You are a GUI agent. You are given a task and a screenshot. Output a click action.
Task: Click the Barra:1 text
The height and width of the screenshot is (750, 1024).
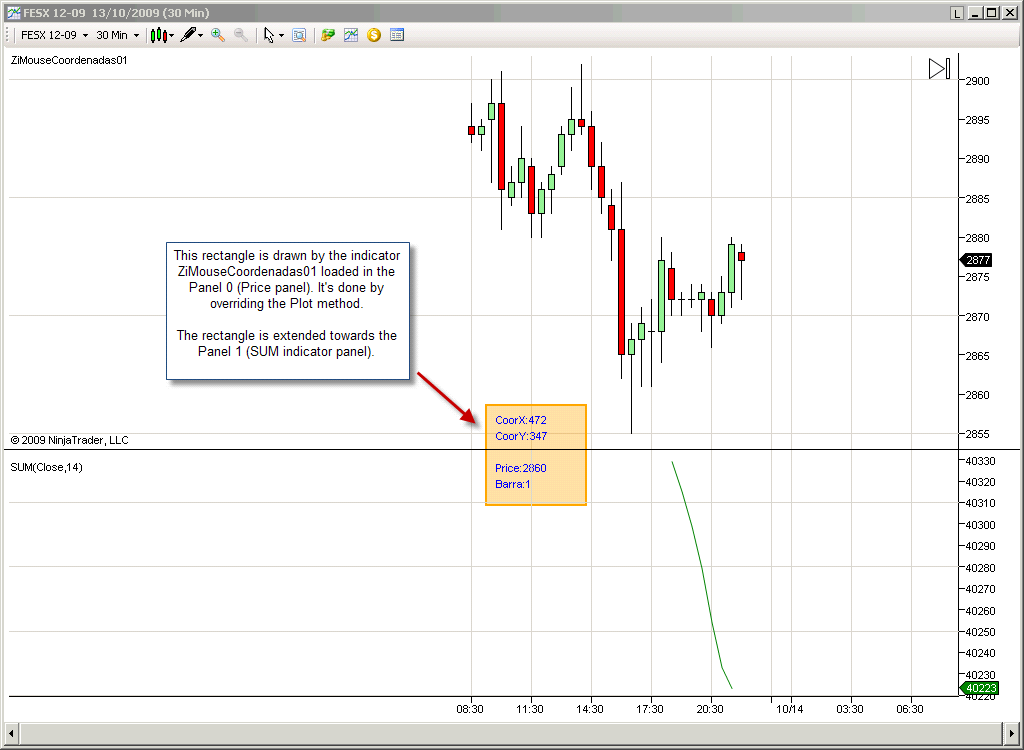point(513,484)
